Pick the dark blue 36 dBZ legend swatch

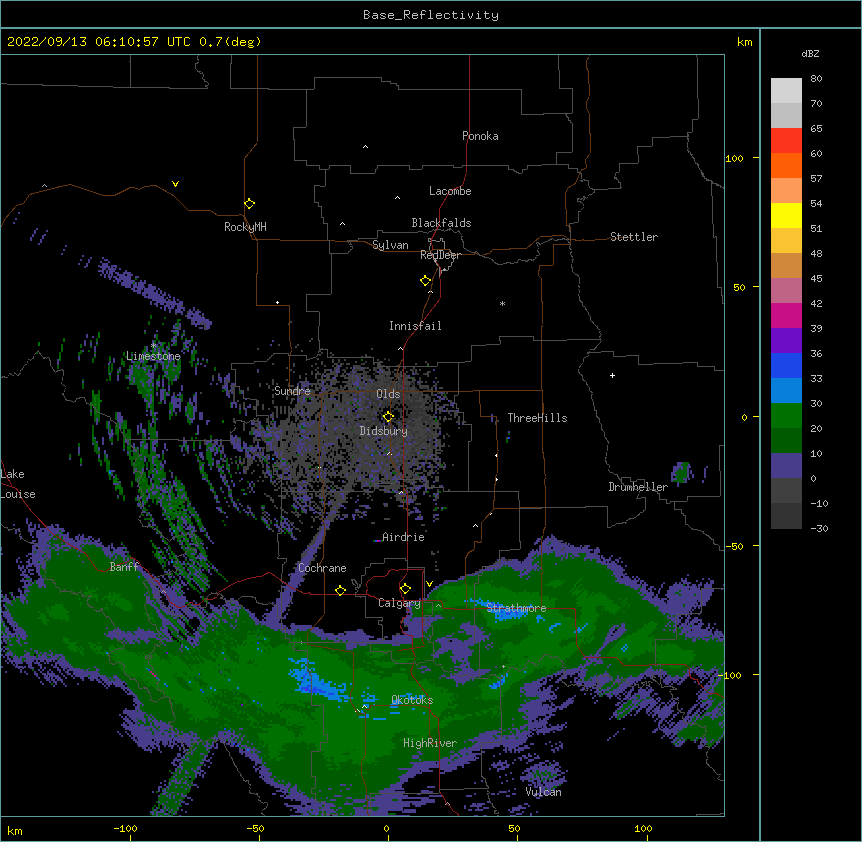[786, 365]
